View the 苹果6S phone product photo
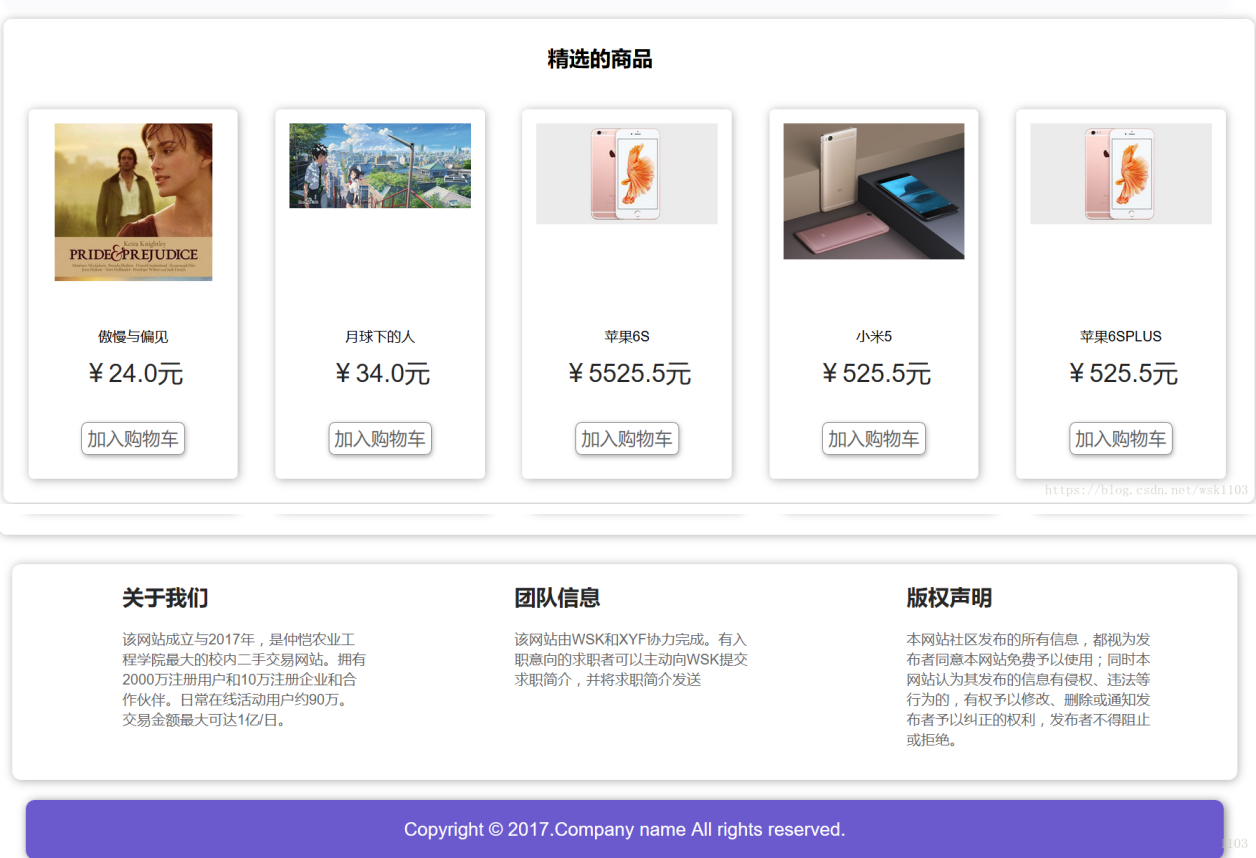The image size is (1256, 858). point(627,174)
